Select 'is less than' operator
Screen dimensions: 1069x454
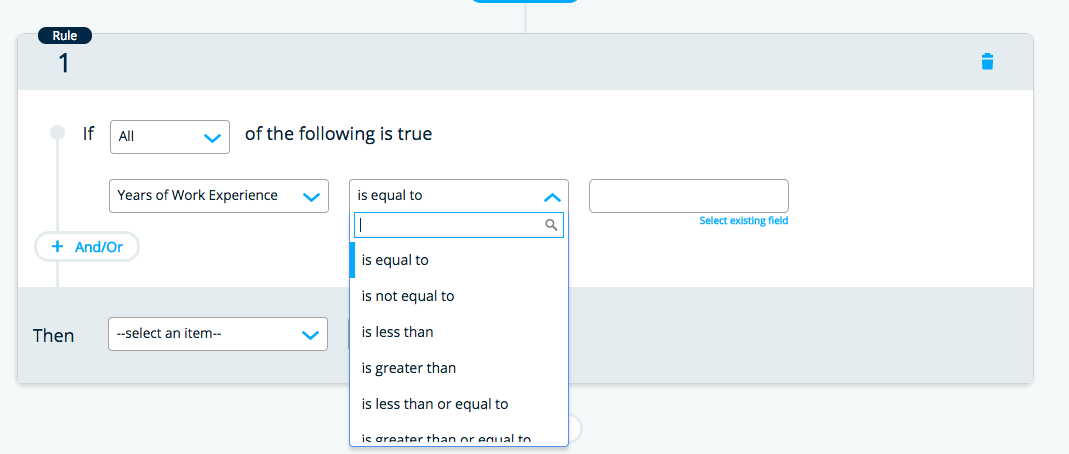point(397,332)
